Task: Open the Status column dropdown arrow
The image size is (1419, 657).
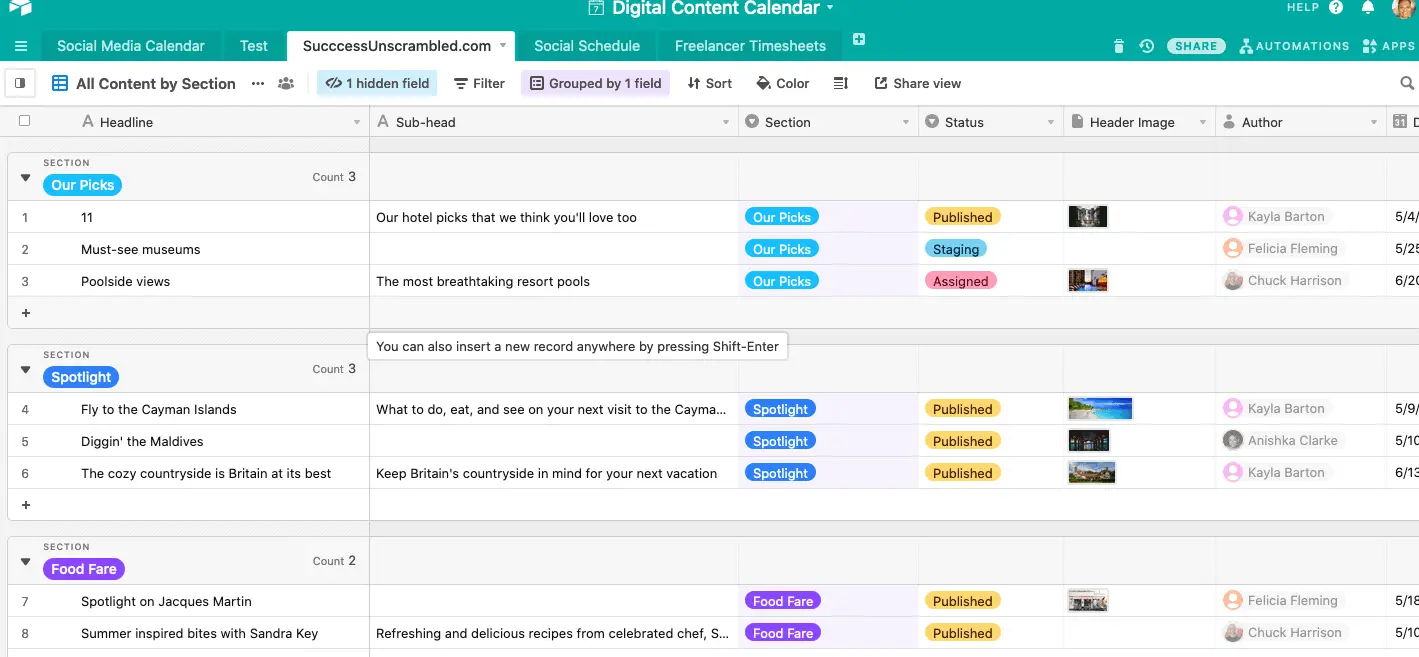Action: tap(1051, 123)
